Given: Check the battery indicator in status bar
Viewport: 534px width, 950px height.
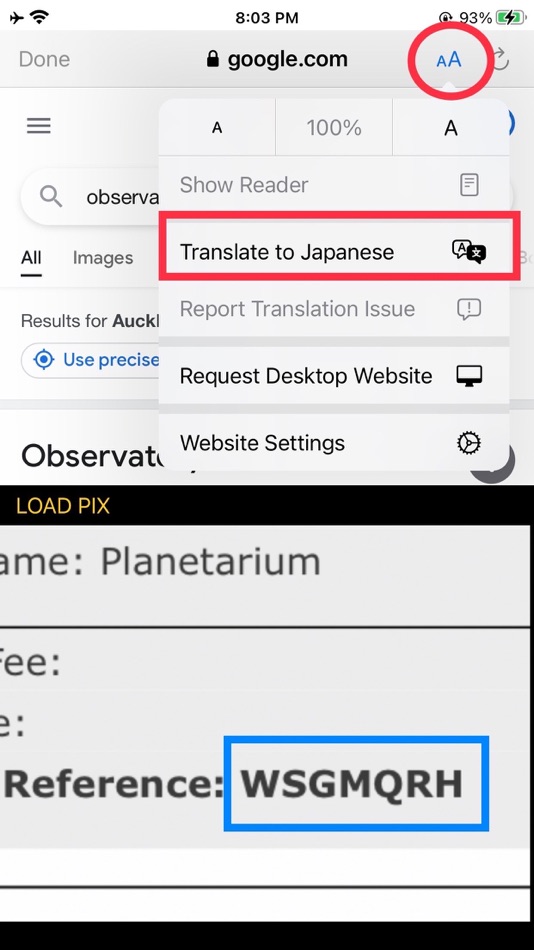Looking at the screenshot, I should click(x=511, y=18).
